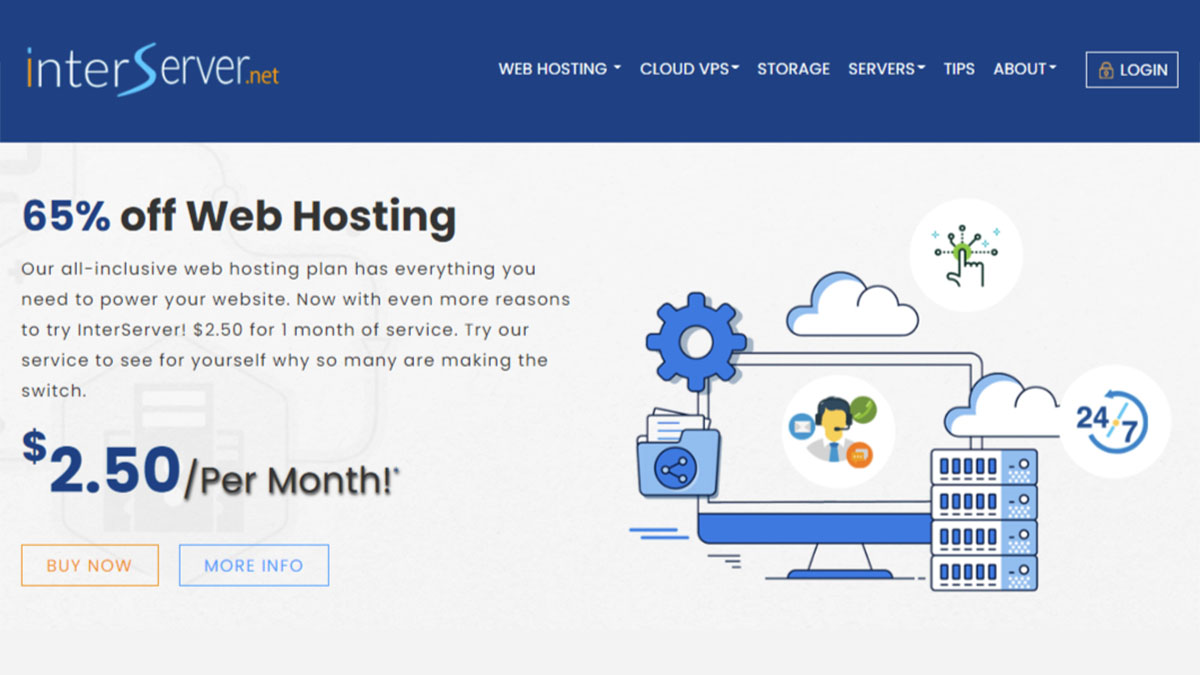Screen dimensions: 1200x675
Task: Click the shared folder icon
Action: pyautogui.click(x=677, y=455)
